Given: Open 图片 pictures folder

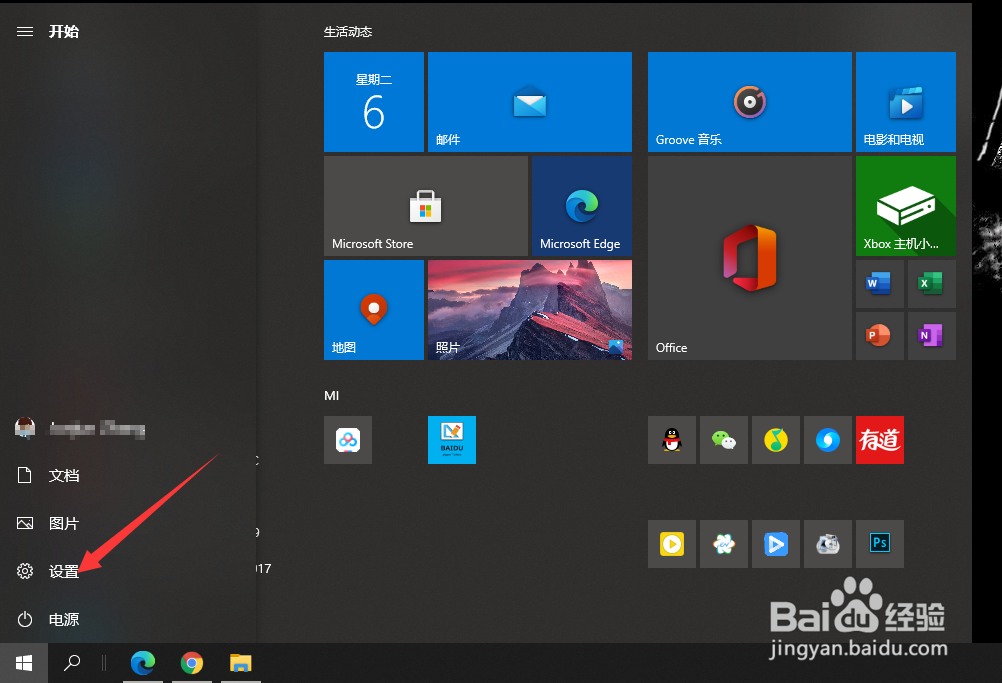Looking at the screenshot, I should pos(128,523).
